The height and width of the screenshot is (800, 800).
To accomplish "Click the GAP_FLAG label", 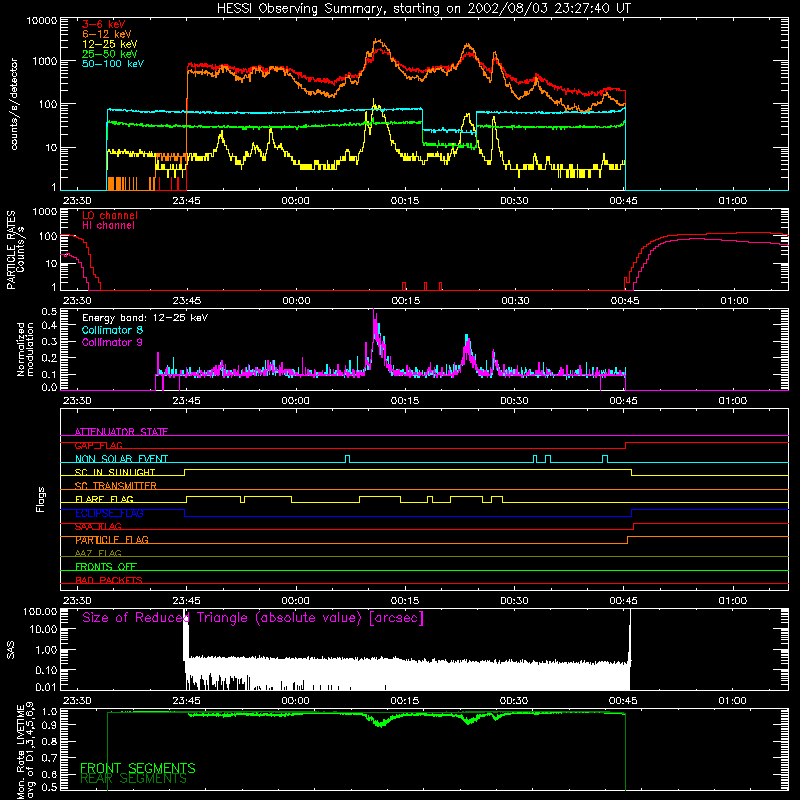I will pos(98,445).
